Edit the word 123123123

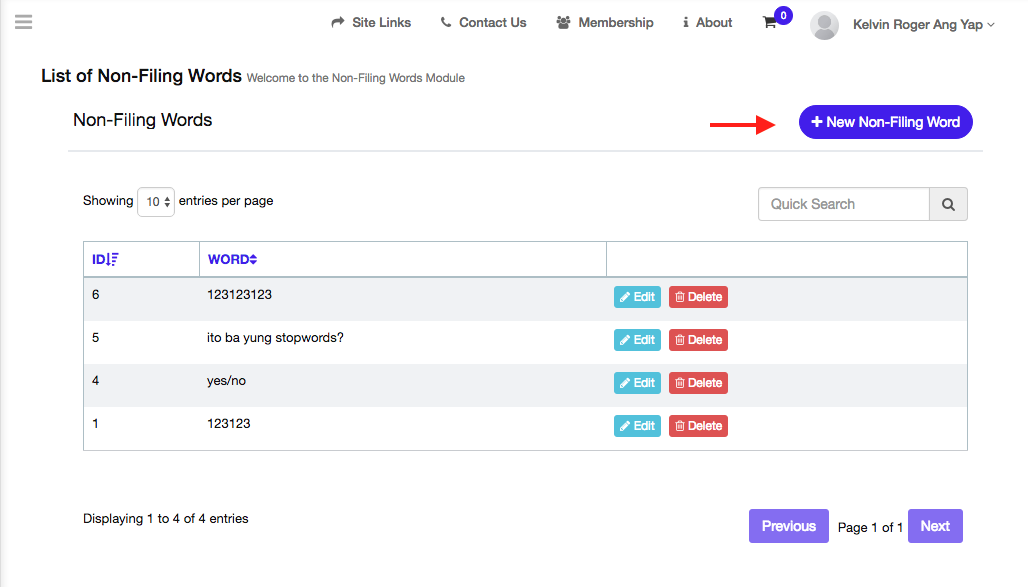point(637,297)
